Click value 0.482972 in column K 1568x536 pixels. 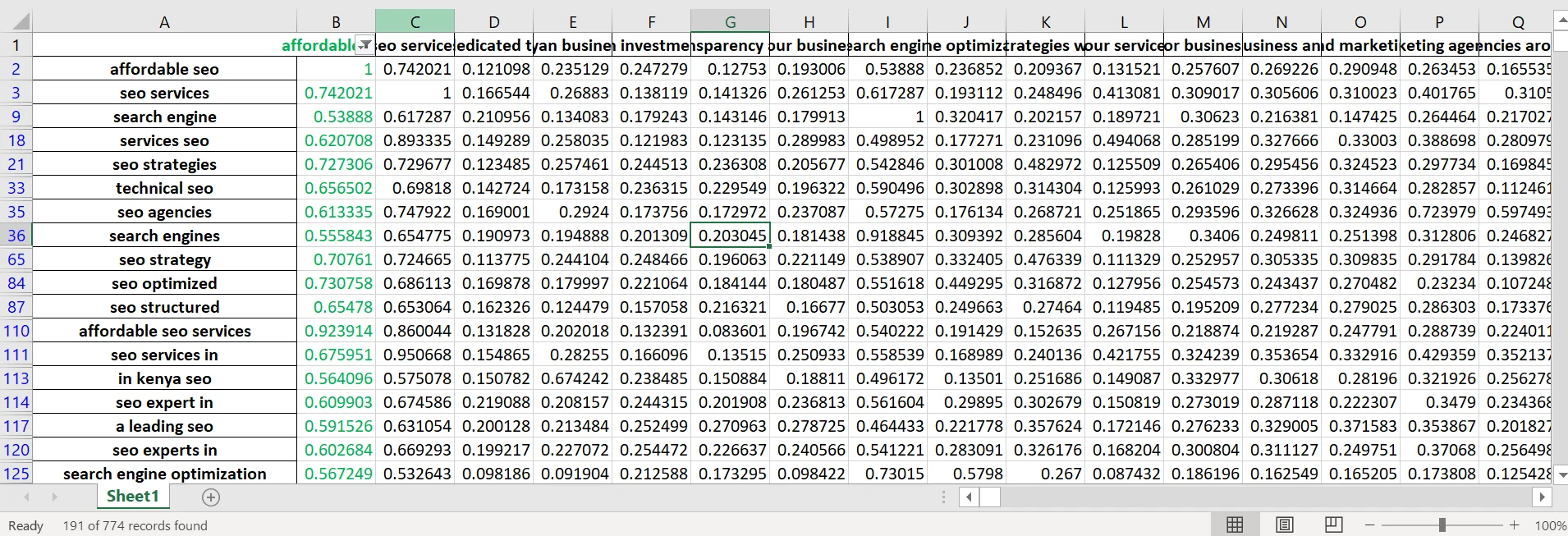[1045, 164]
